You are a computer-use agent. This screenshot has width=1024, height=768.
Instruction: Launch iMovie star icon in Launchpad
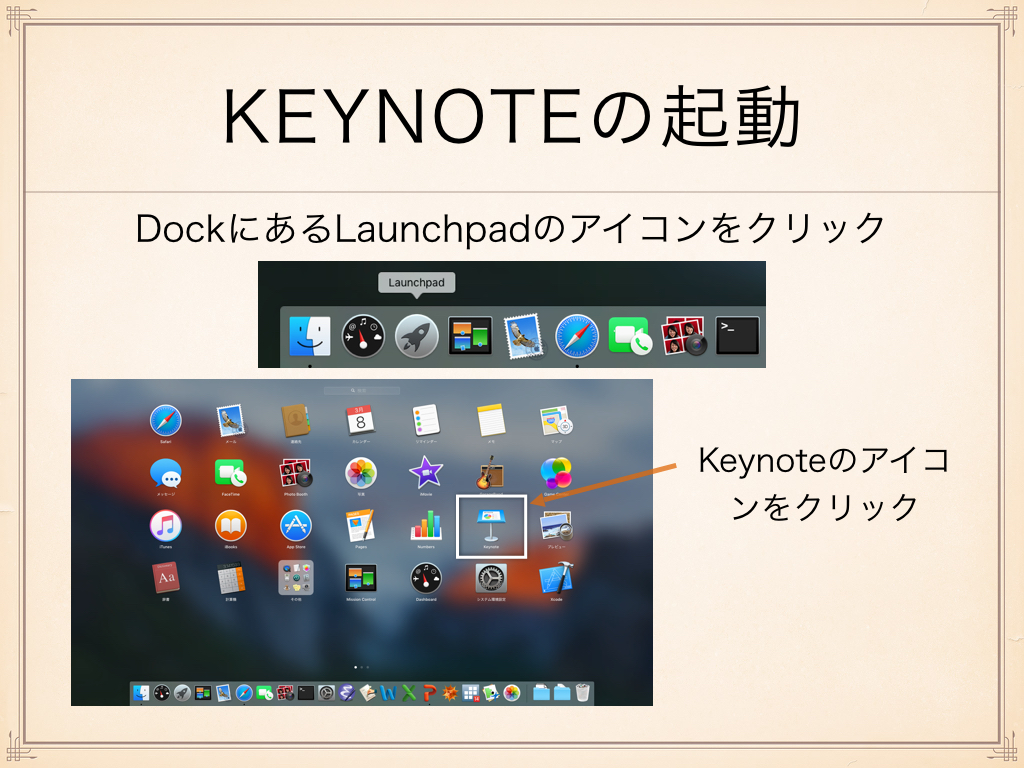[x=426, y=473]
